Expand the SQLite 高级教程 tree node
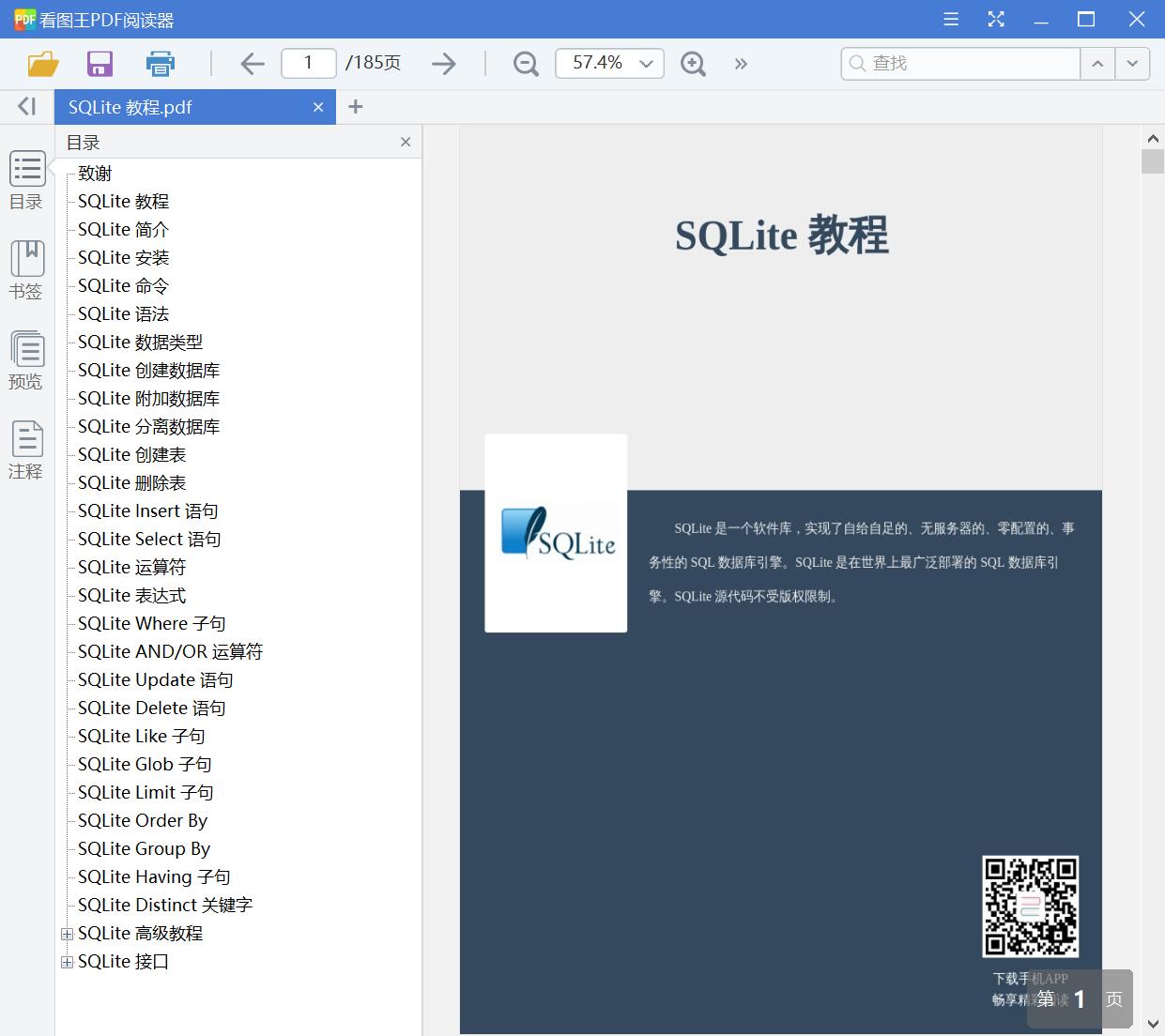Screen dimensions: 1165x1036 [67, 933]
